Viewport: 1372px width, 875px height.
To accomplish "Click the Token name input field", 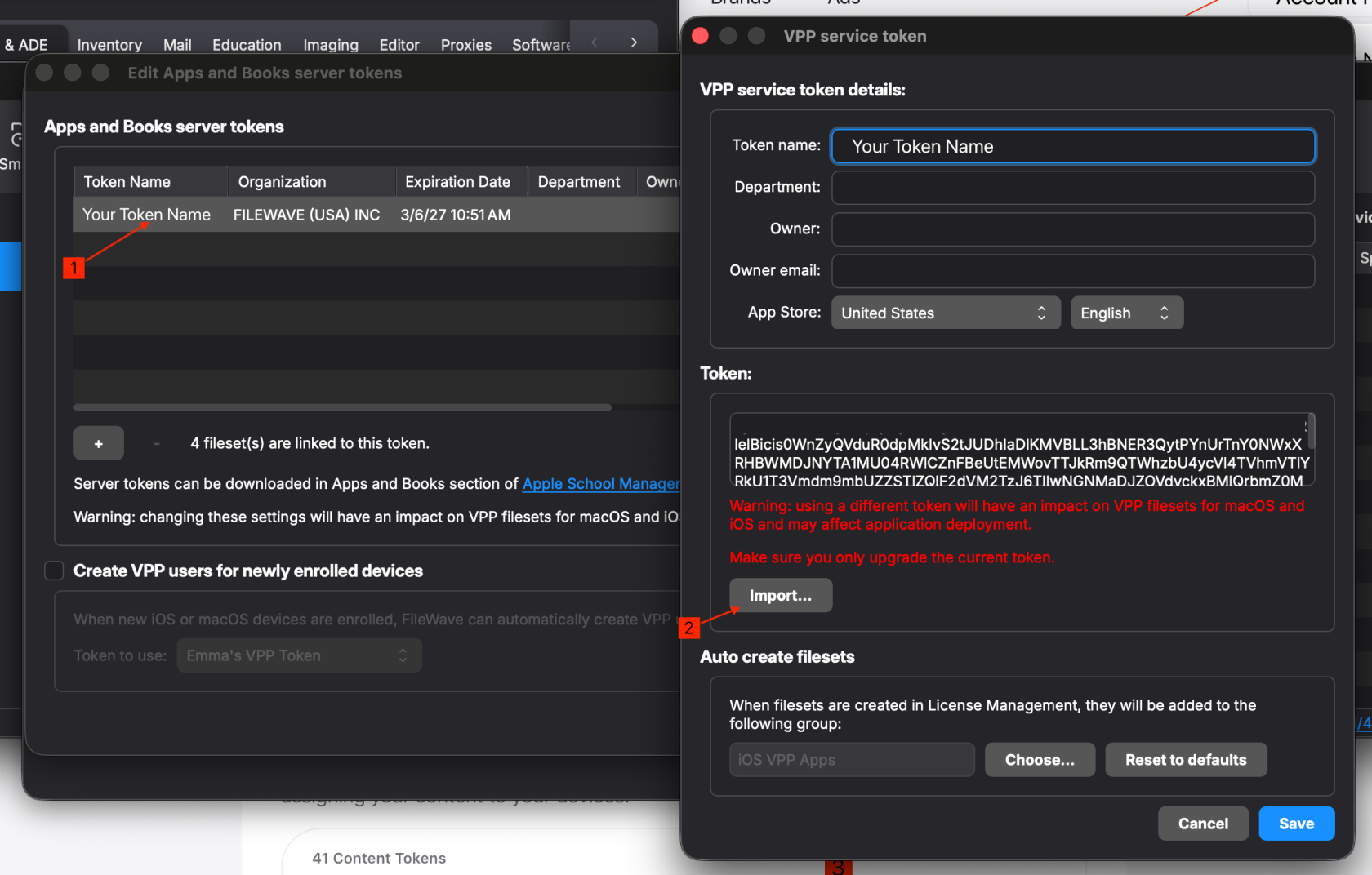I will coord(1073,146).
